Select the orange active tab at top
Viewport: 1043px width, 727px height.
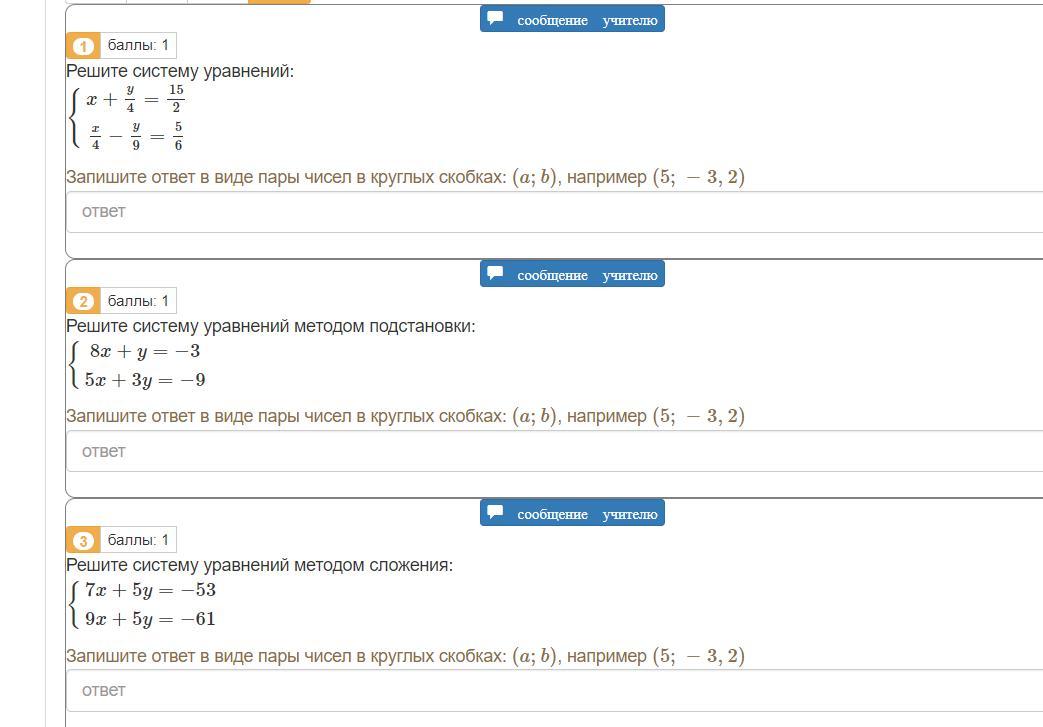click(x=279, y=2)
